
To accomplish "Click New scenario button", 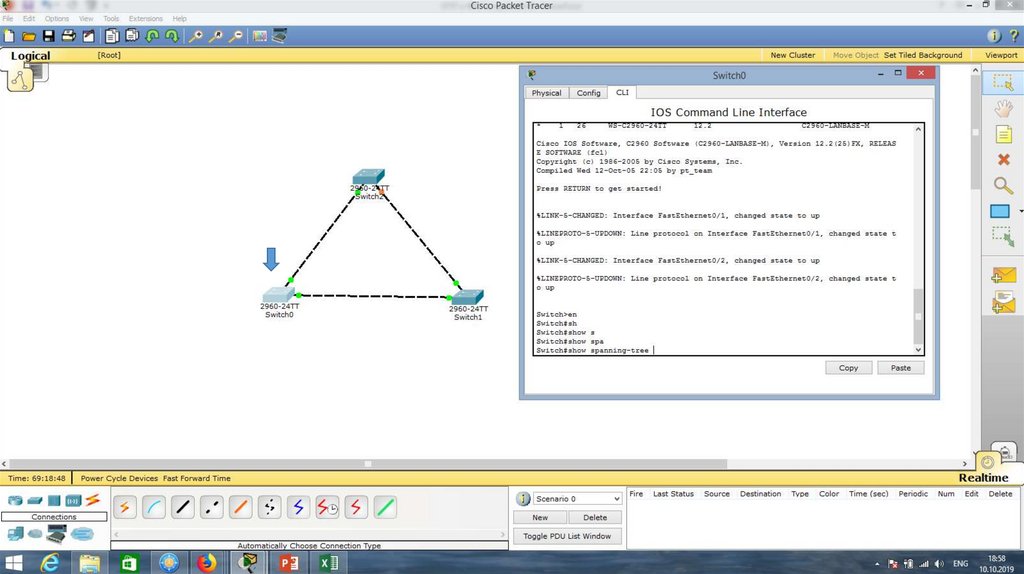I will (540, 517).
